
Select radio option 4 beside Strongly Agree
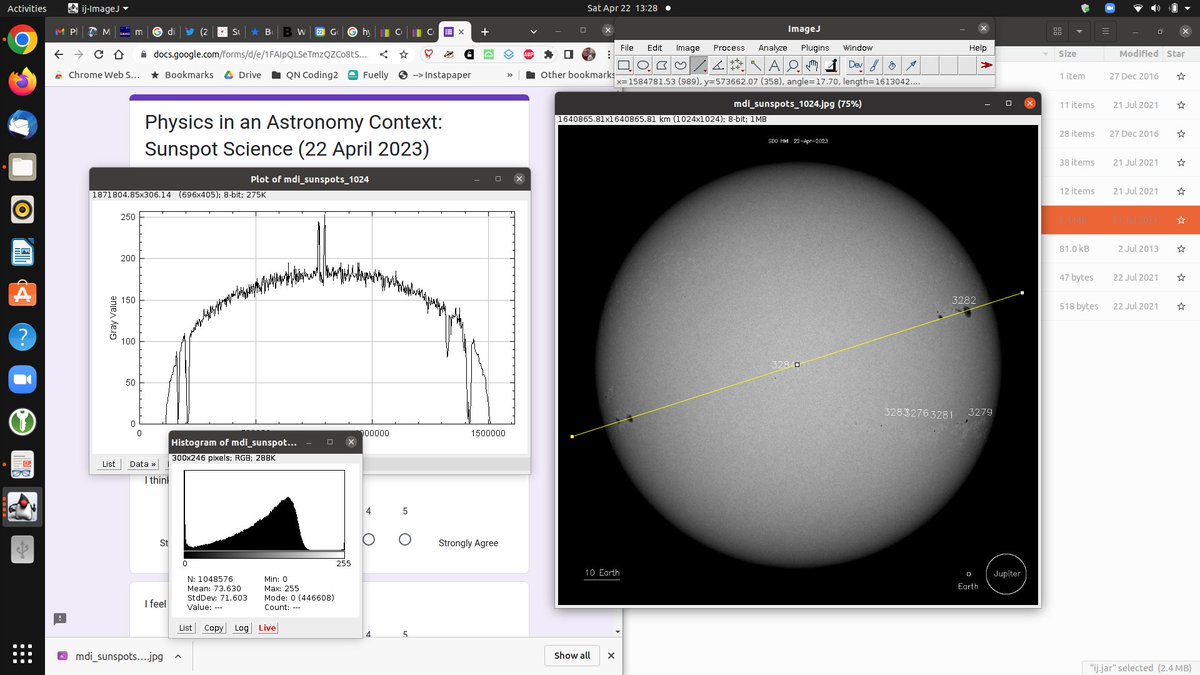368,539
